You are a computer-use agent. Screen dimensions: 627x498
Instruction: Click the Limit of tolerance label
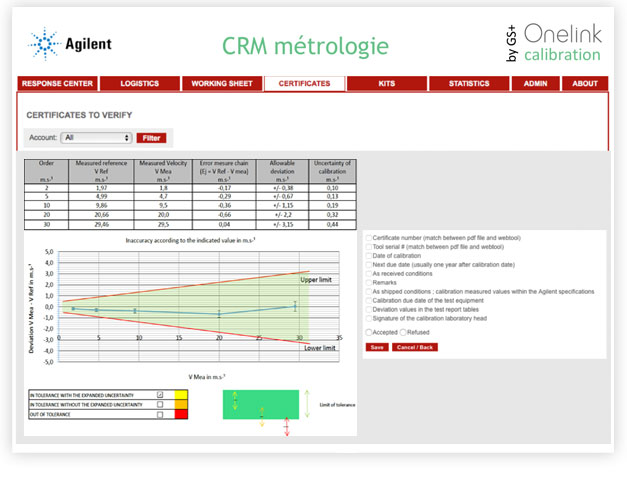[337, 405]
